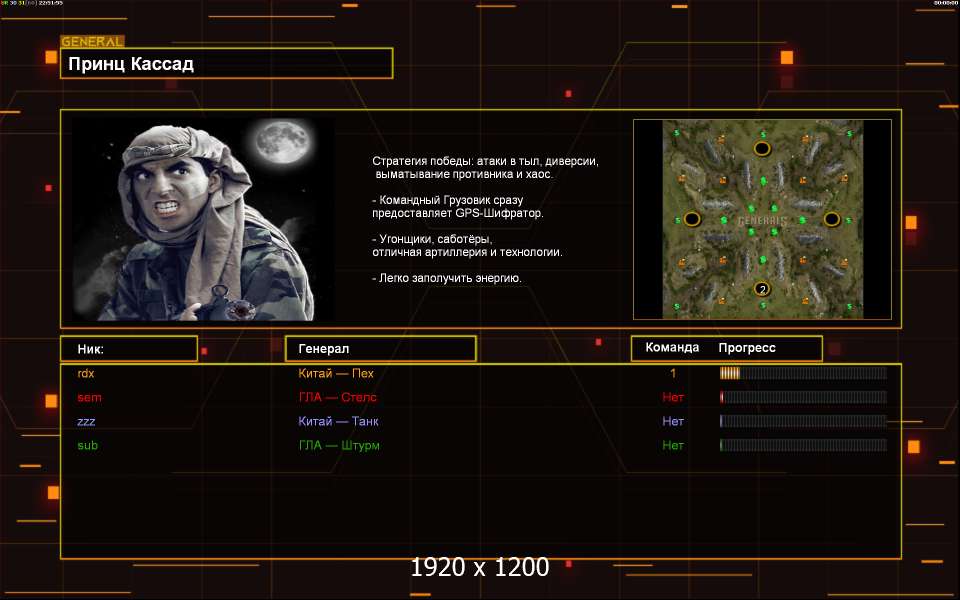This screenshot has width=960, height=600.
Task: Click the Принц Кассад title field
Action: tap(226, 64)
